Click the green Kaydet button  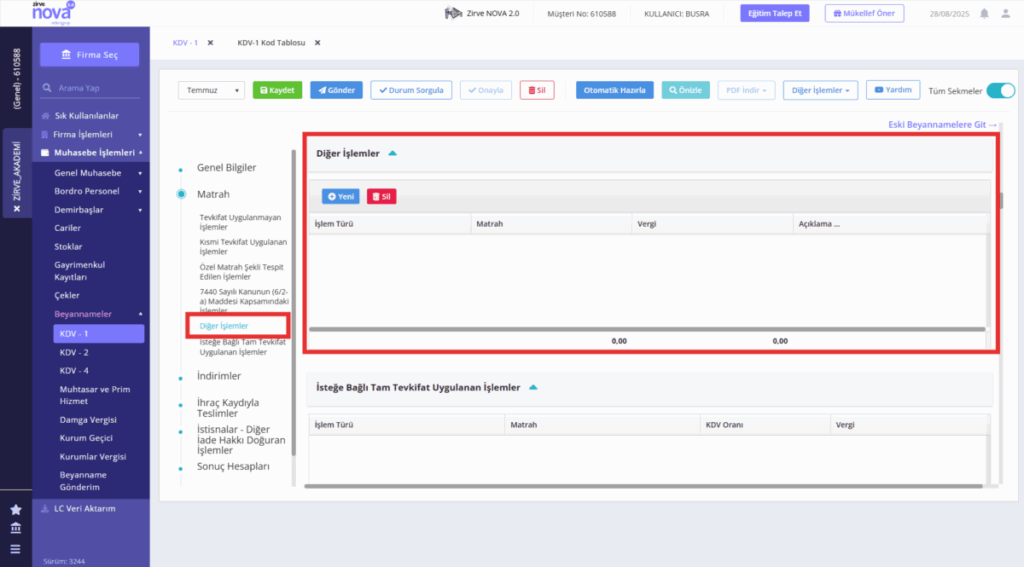click(277, 90)
